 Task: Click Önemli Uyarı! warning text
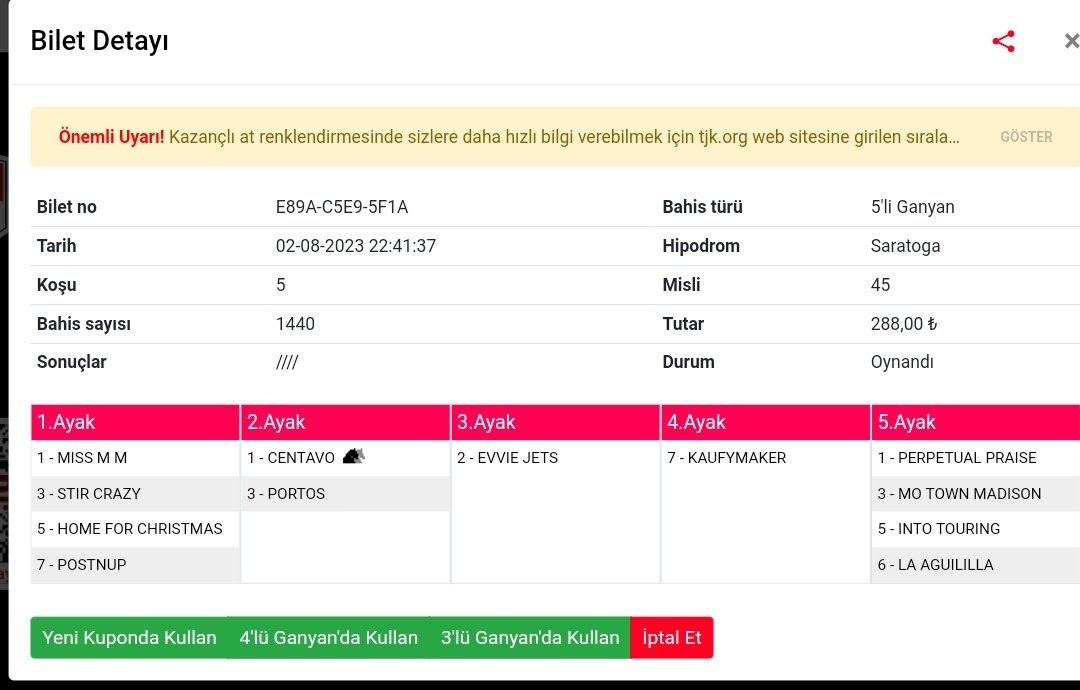111,137
